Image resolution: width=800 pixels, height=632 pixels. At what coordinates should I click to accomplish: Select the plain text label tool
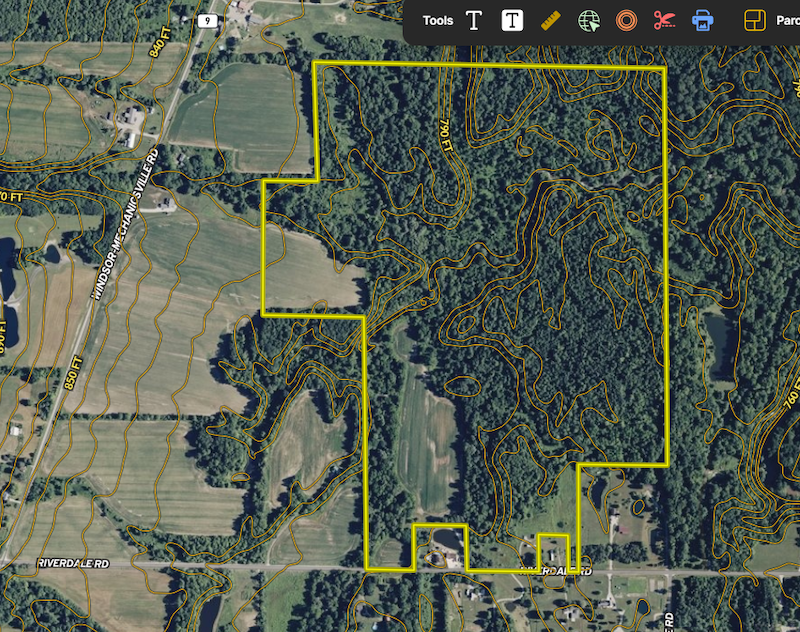(475, 20)
